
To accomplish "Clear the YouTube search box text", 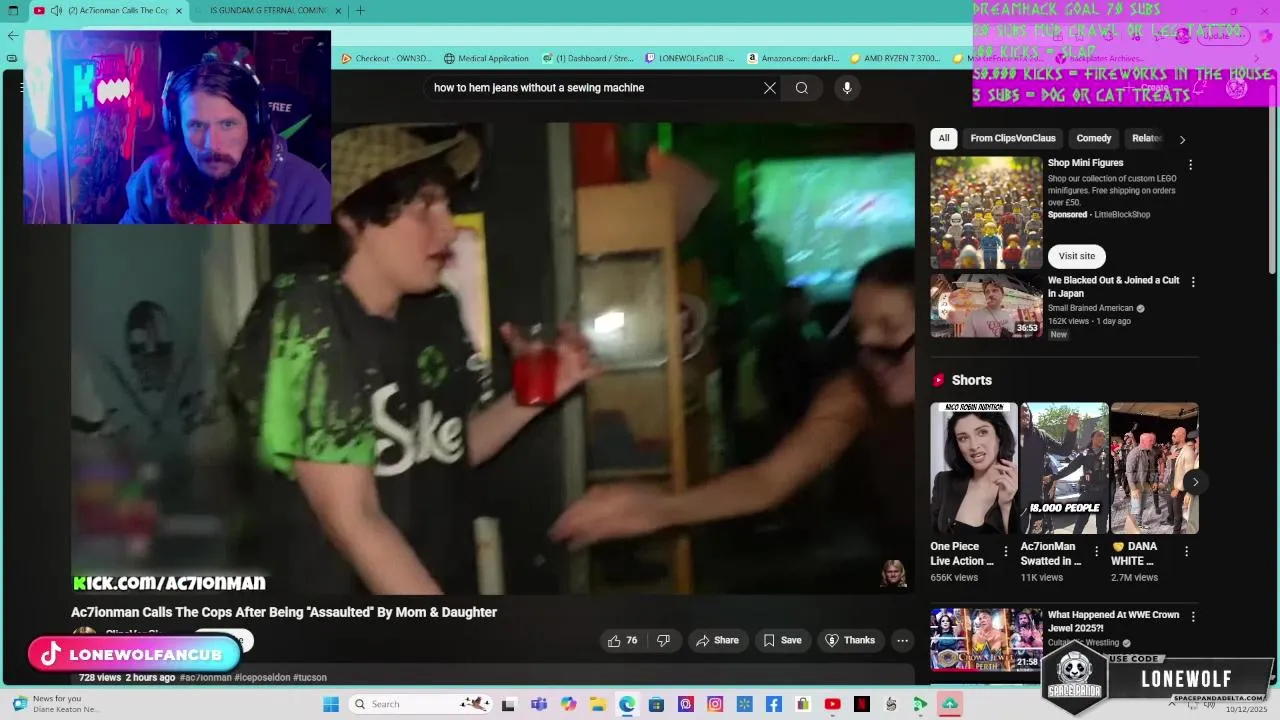I will point(770,88).
